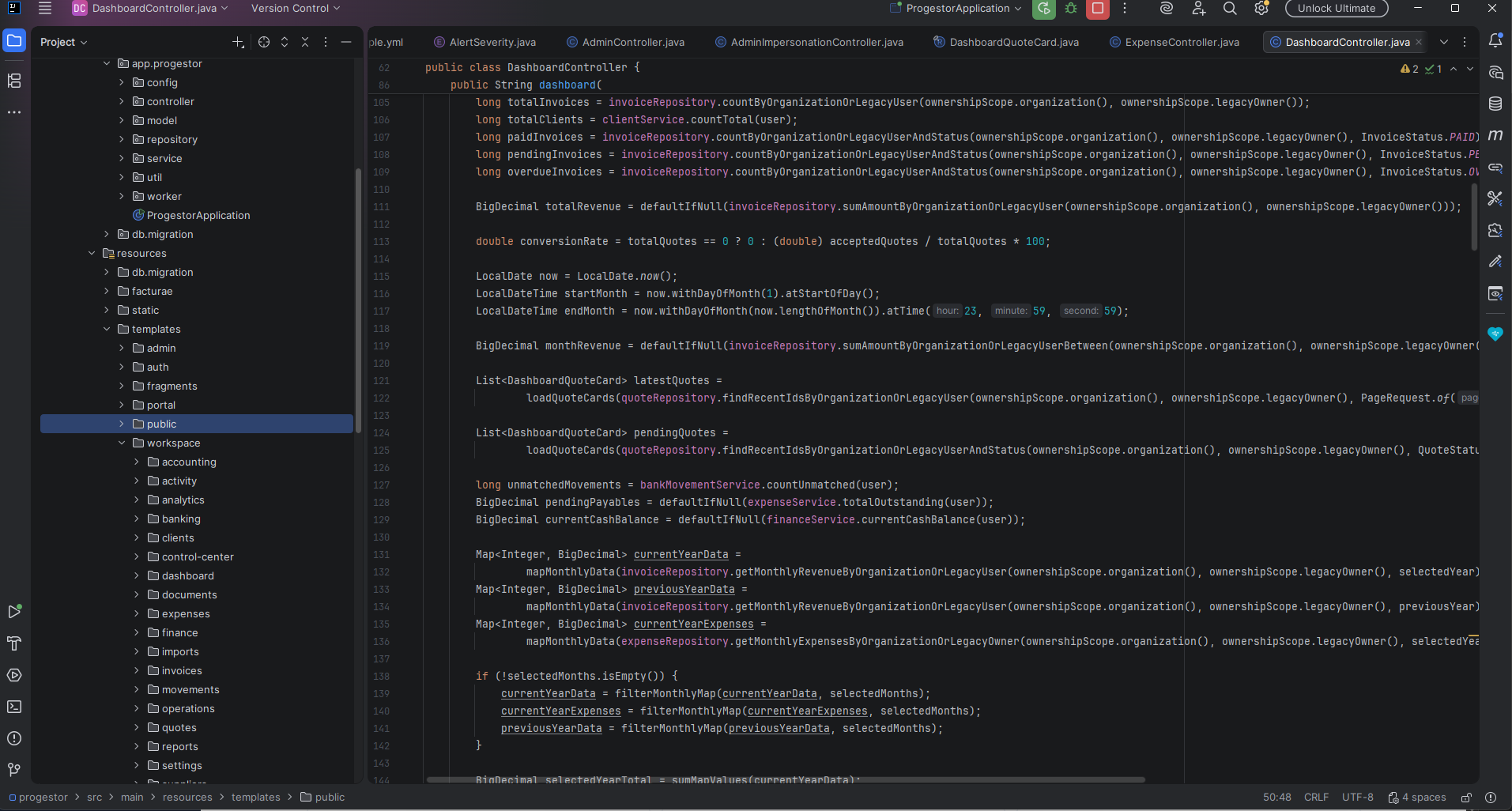Open title bar more actions (three dots)

click(1125, 9)
